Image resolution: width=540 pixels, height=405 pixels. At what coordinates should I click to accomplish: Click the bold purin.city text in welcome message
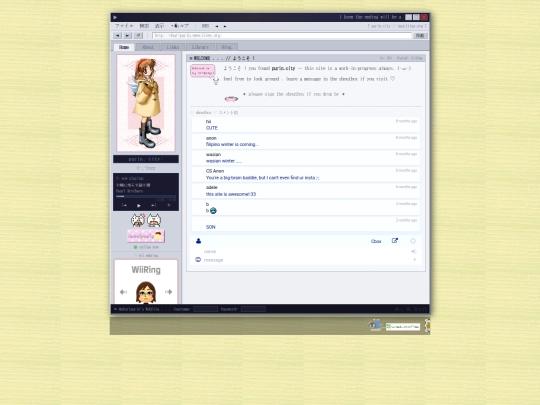(x=283, y=69)
